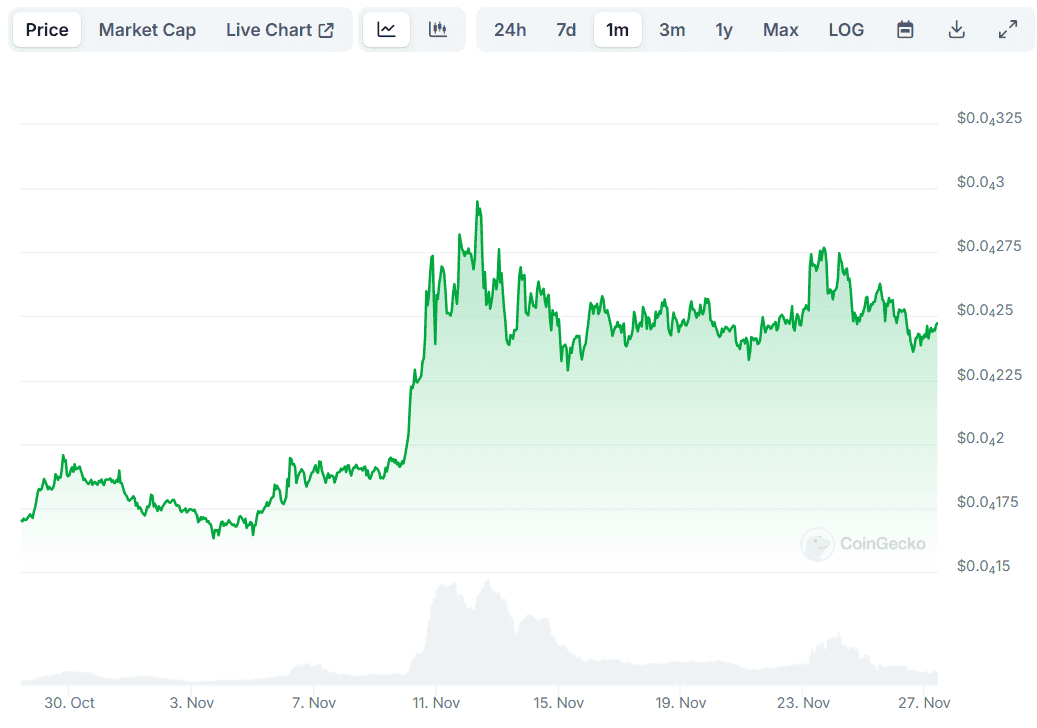Viewport: 1037px width, 728px height.
Task: Click the latest price point on chart
Action: tap(937, 323)
